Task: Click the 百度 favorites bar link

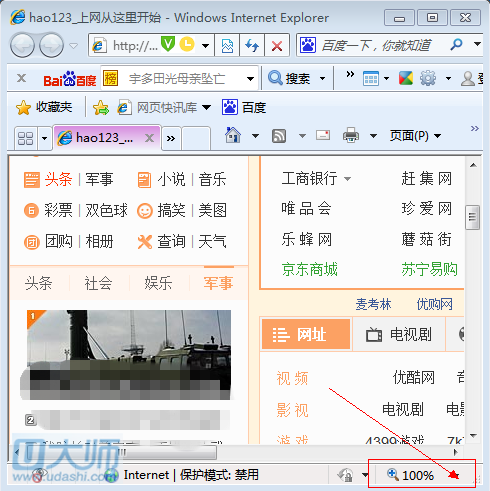Action: click(244, 108)
